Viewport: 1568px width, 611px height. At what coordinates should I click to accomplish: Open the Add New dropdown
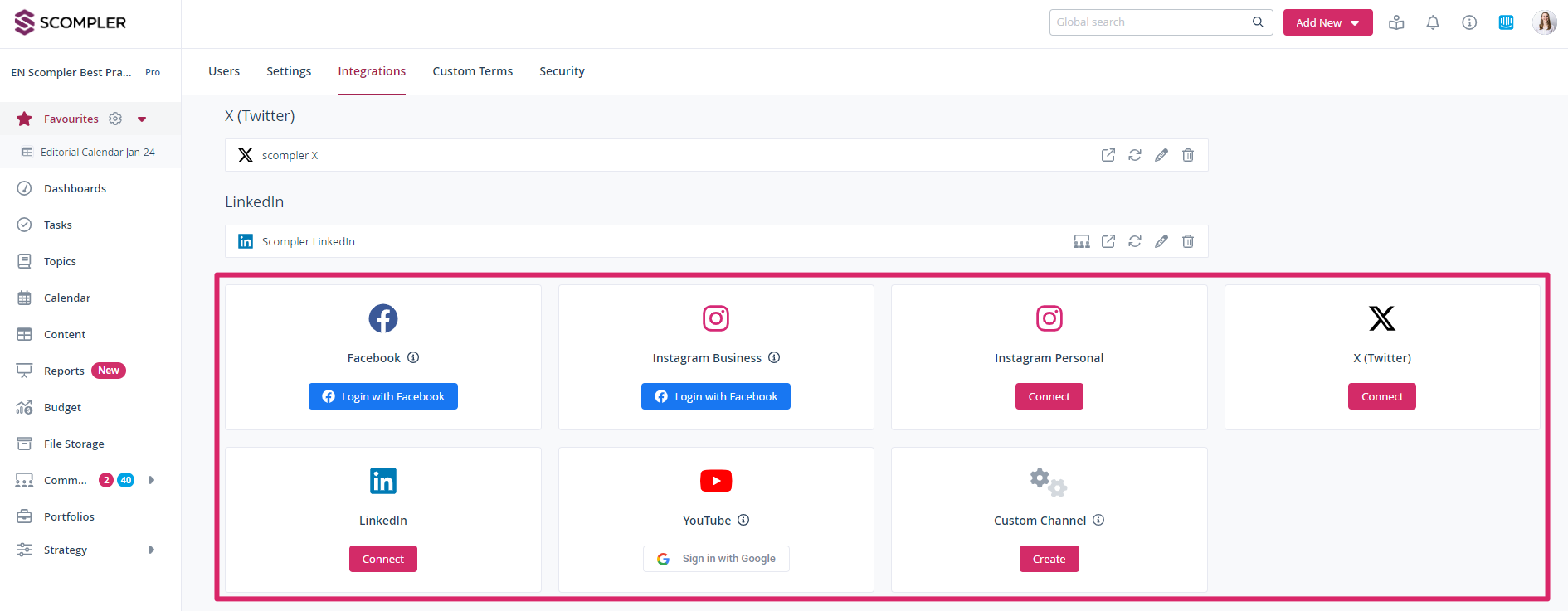click(x=1327, y=22)
